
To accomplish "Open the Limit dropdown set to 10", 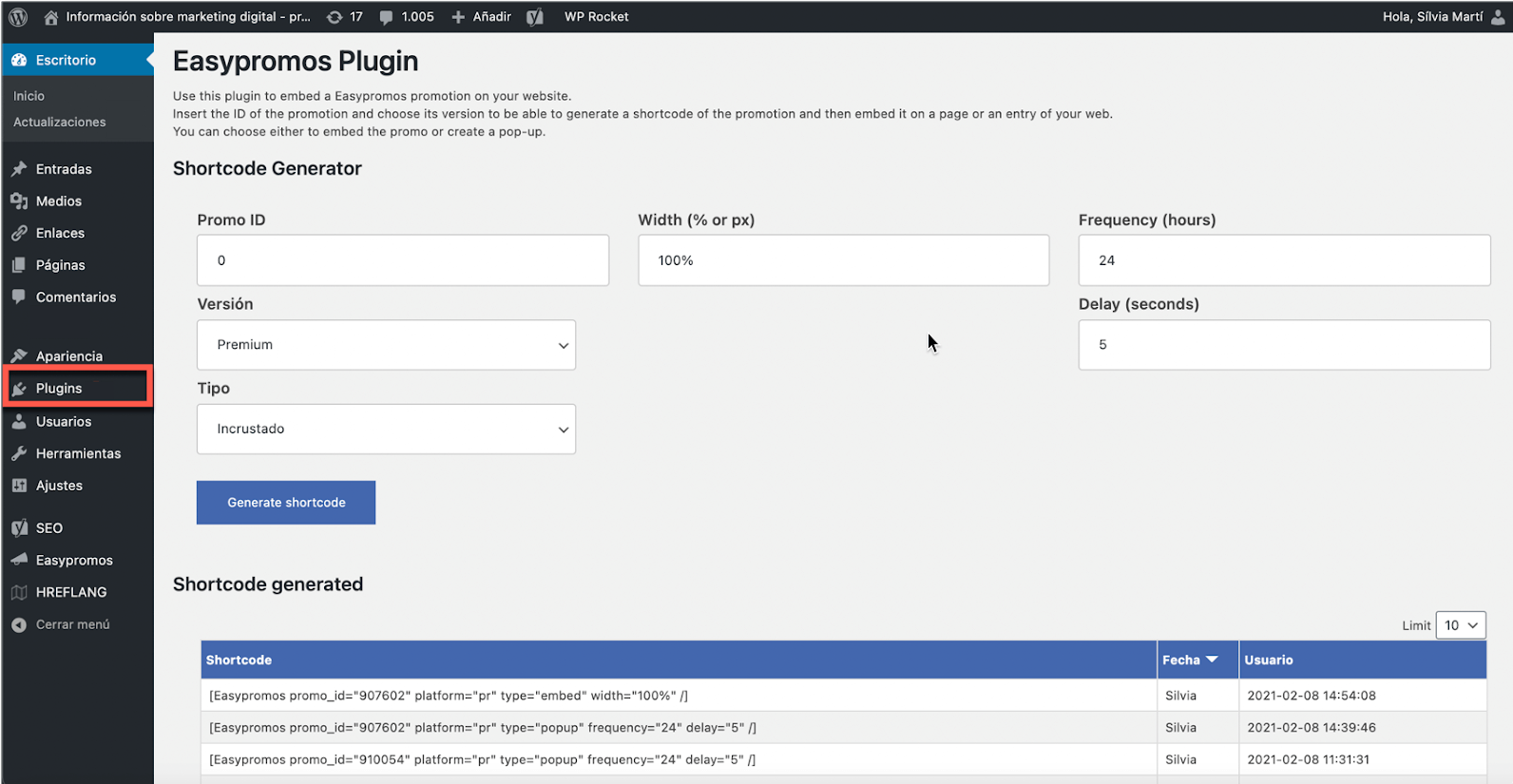I will point(1461,625).
